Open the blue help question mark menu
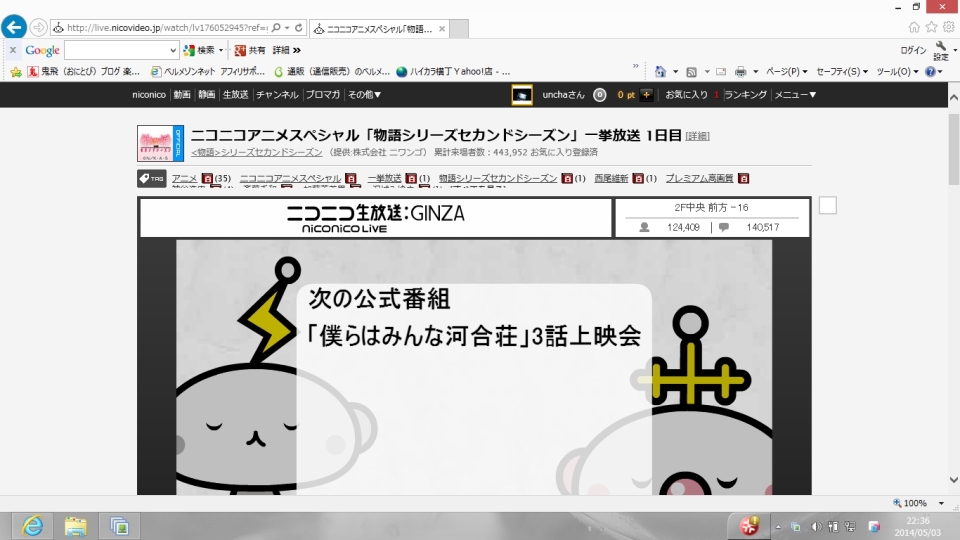This screenshot has height=540, width=960. (934, 72)
